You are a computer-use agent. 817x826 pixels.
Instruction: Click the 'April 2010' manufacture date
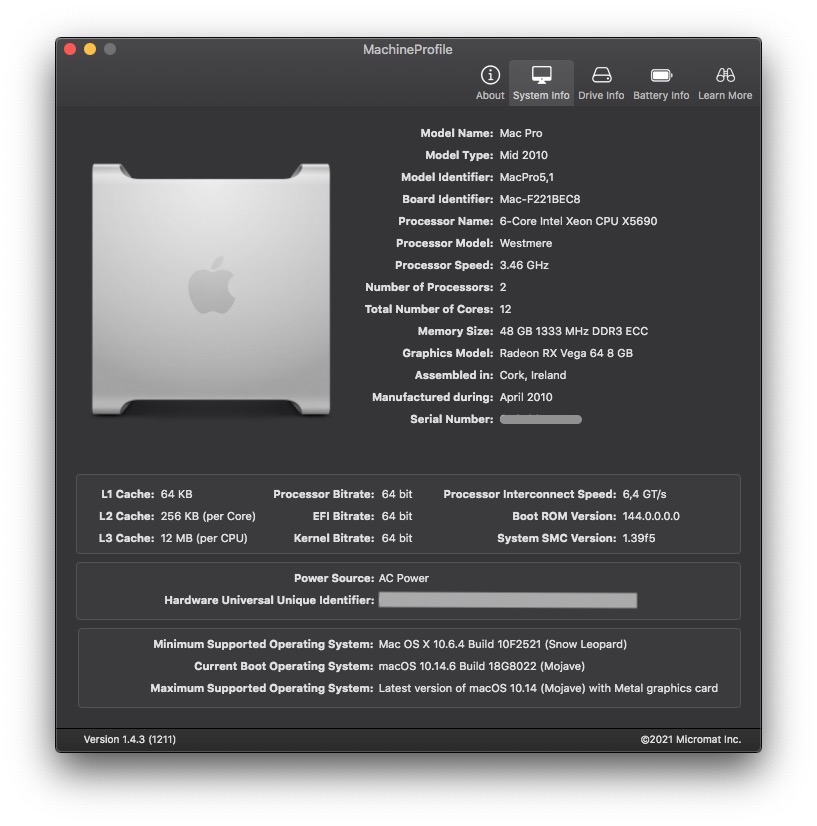point(526,398)
